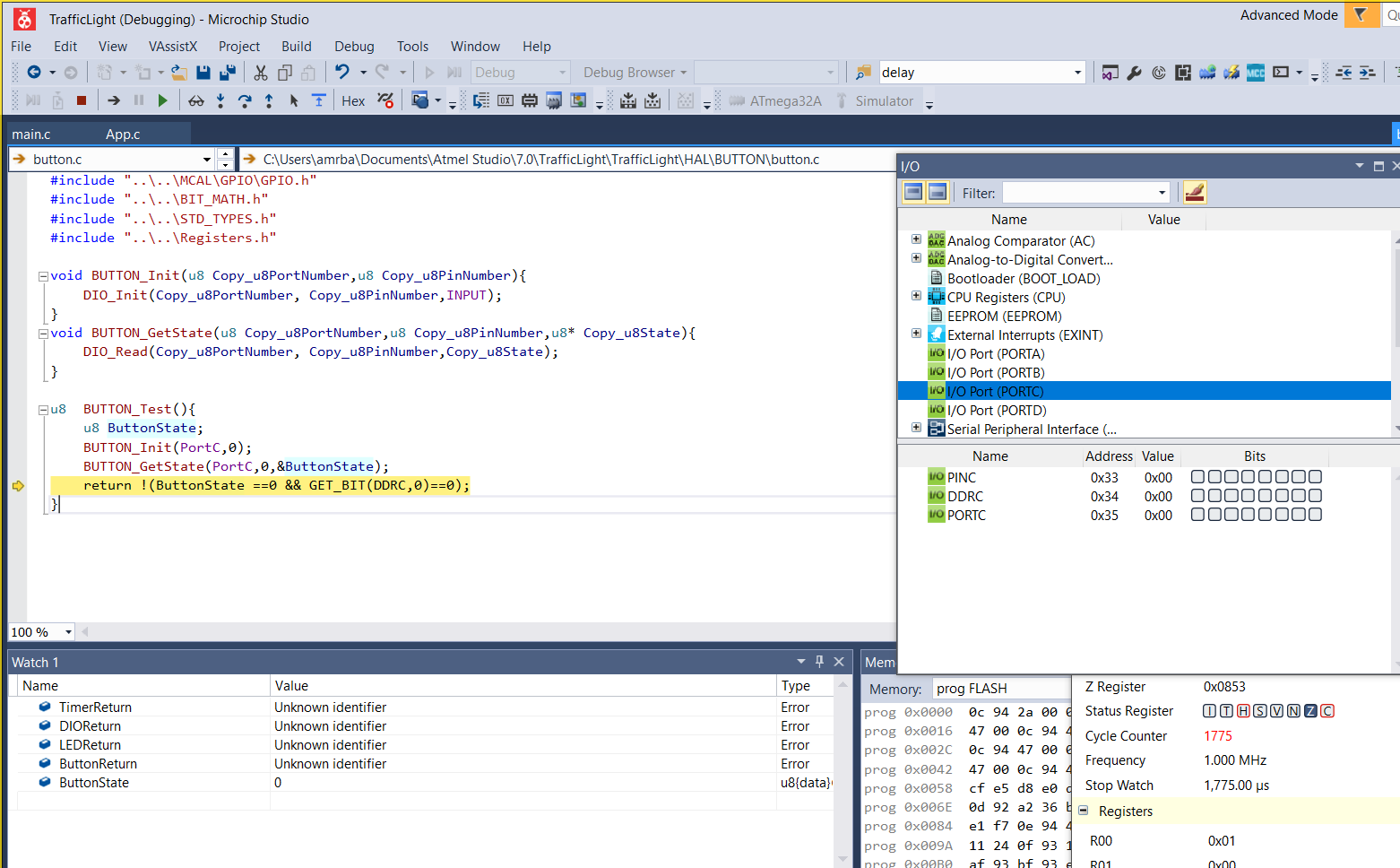The image size is (1400, 868).
Task: Click the Cut scissors icon
Action: [x=261, y=73]
